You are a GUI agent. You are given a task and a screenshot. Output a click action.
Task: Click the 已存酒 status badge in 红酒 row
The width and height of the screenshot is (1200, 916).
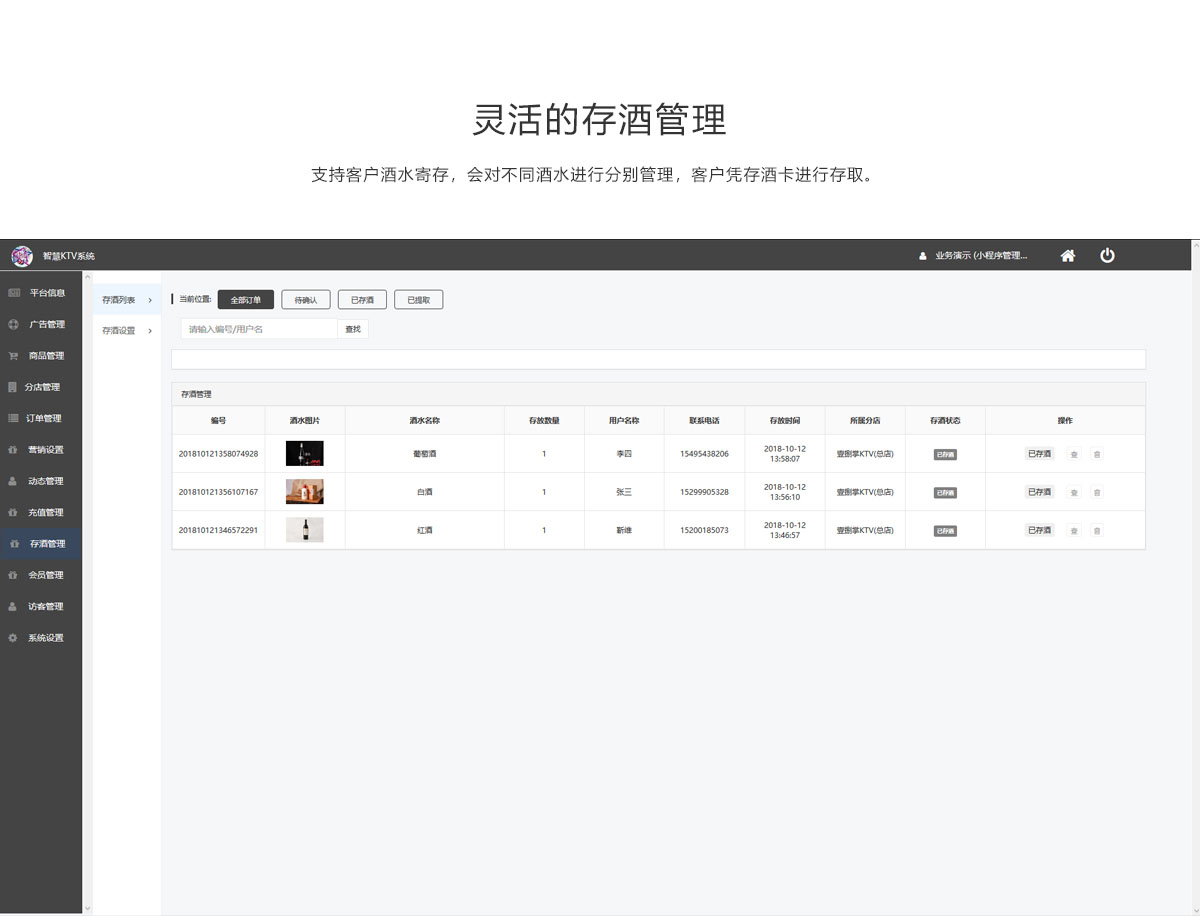pyautogui.click(x=945, y=531)
